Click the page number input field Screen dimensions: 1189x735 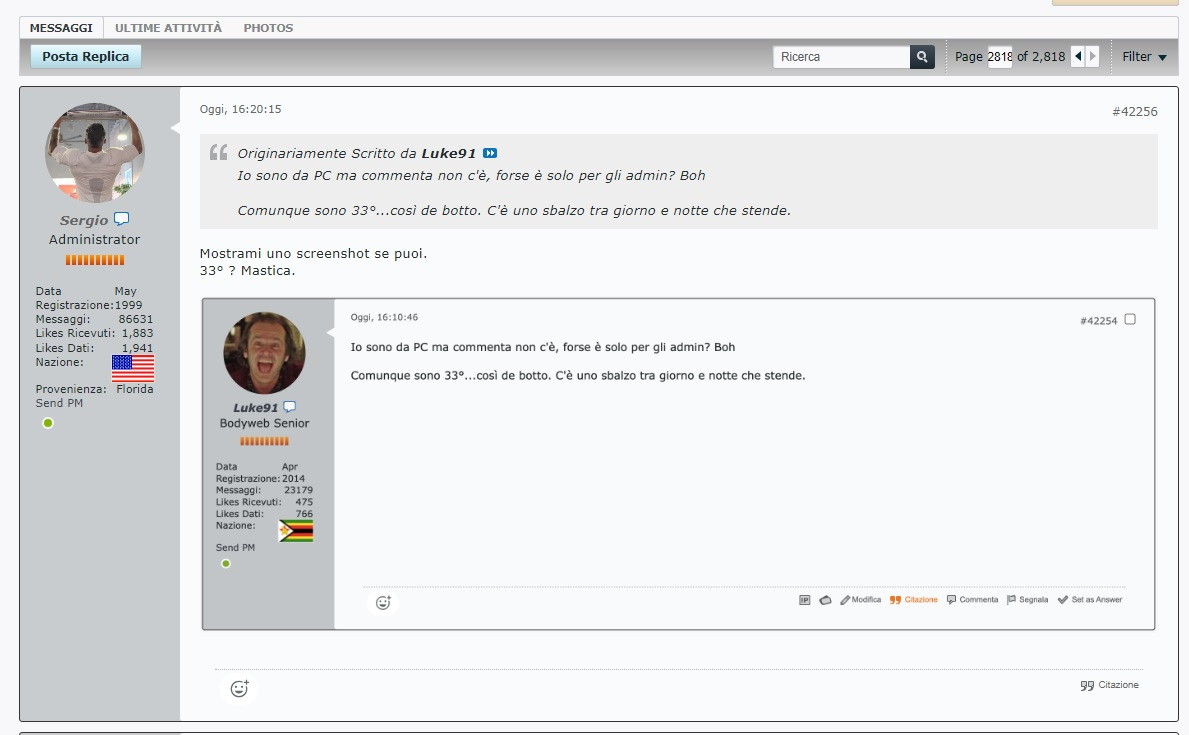coord(1000,57)
